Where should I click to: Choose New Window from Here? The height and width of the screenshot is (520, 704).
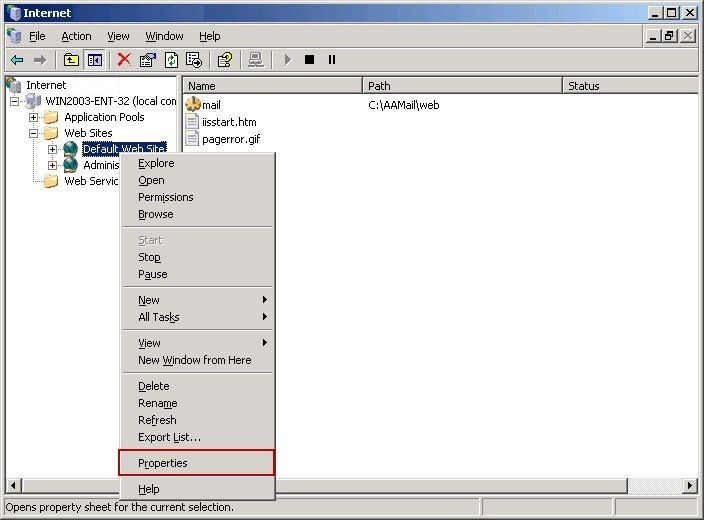(x=198, y=360)
